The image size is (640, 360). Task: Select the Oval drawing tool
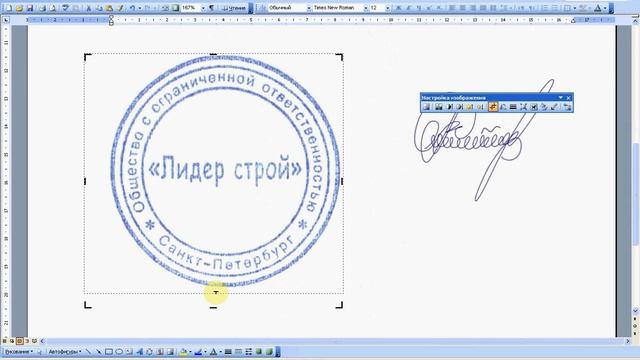[119, 351]
